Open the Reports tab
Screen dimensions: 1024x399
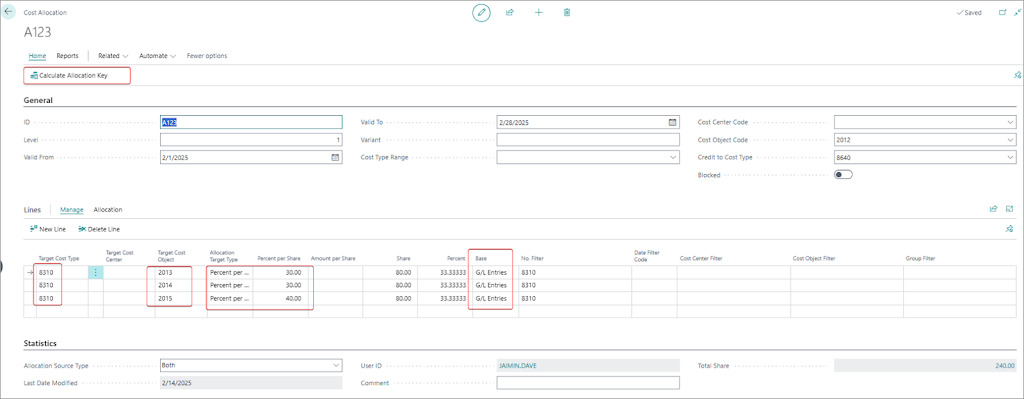[x=67, y=56]
